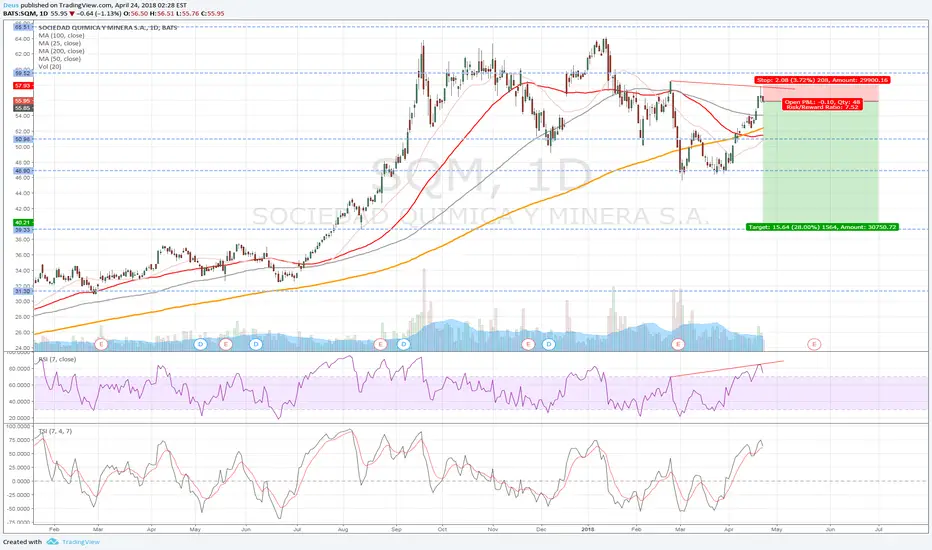Click the Jul label at the axis far right
Screen dimensions: 932x550
click(x=879, y=529)
